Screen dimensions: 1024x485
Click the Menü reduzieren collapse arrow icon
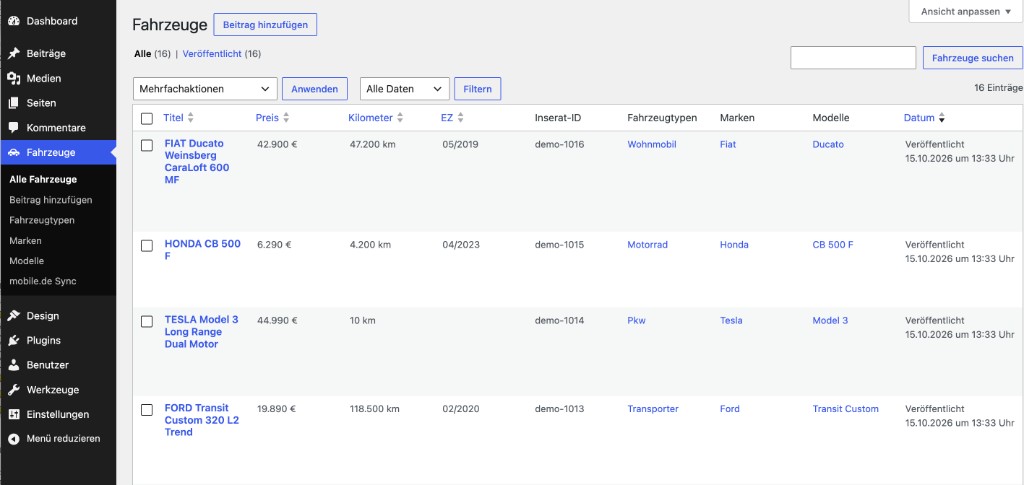14,439
